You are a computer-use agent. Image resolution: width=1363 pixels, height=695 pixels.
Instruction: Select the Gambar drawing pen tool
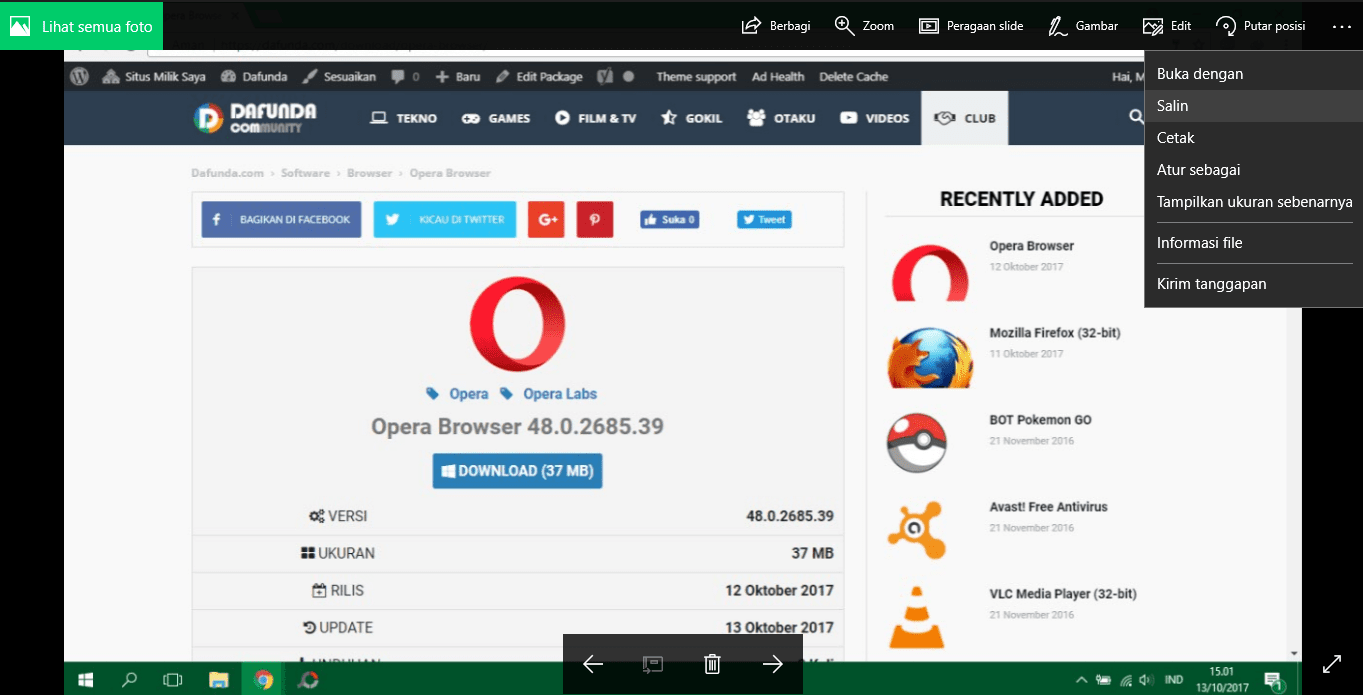click(x=1083, y=26)
